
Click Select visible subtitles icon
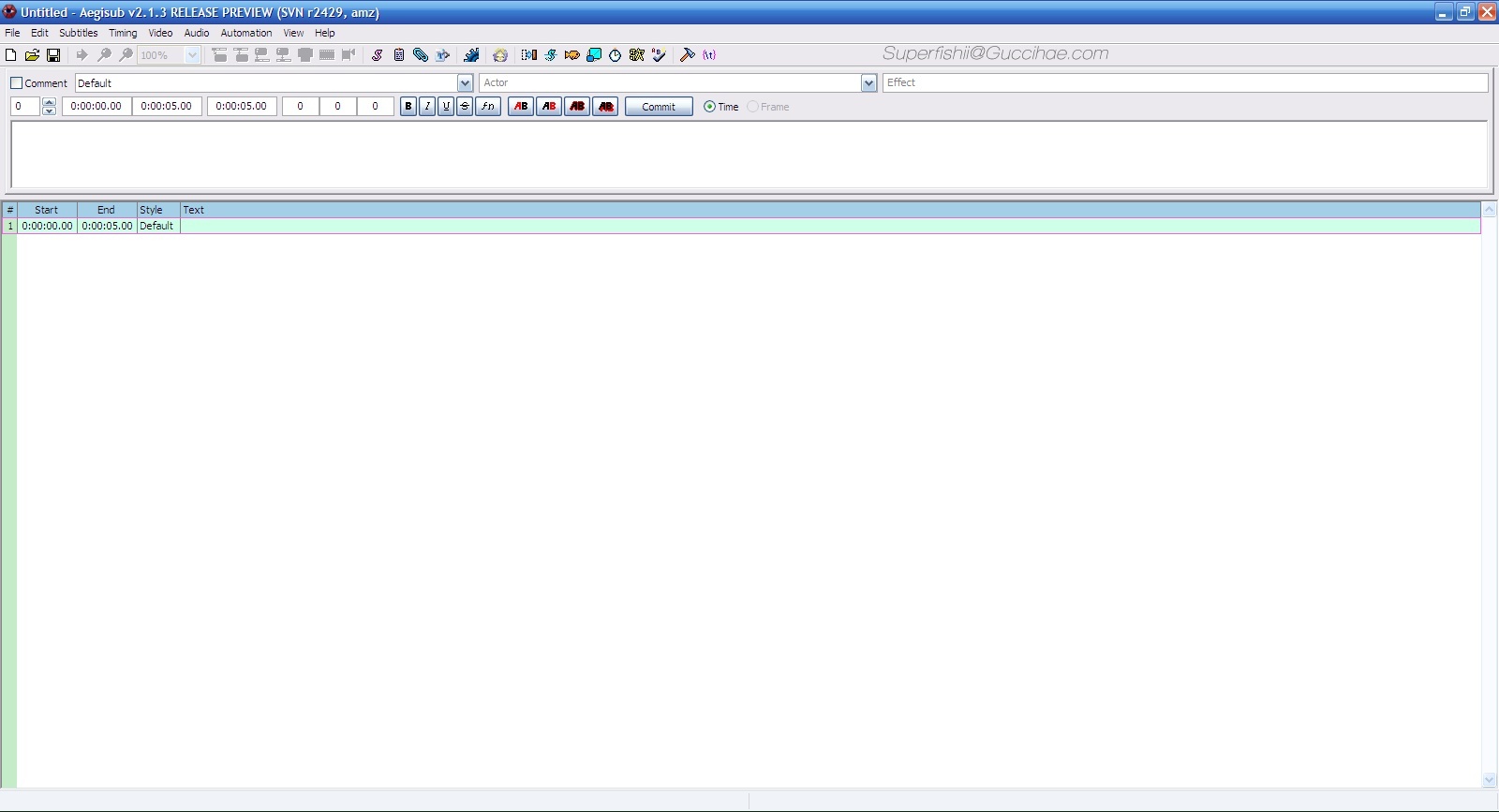tap(304, 55)
